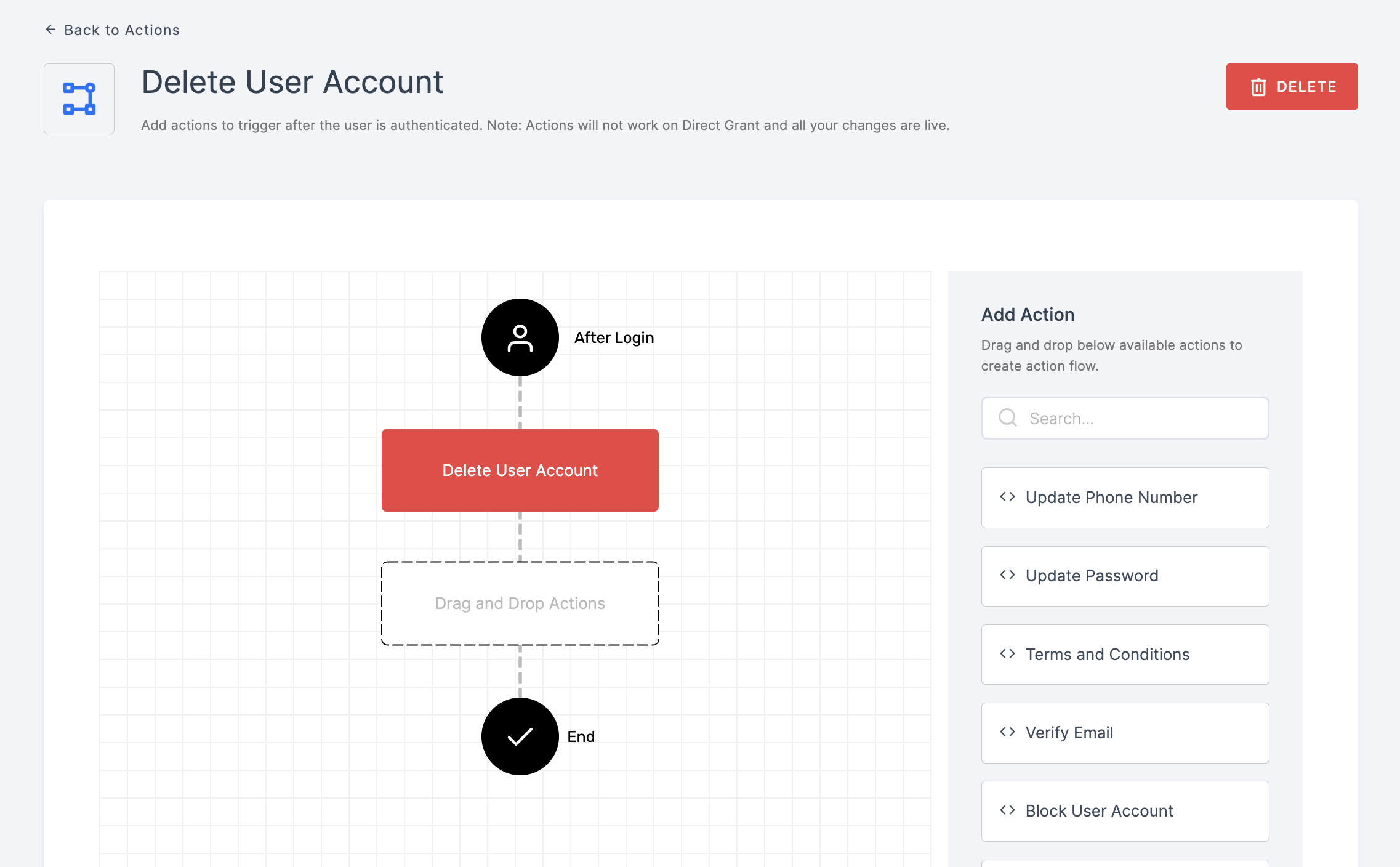The height and width of the screenshot is (867, 1400).
Task: Toggle the End node completion state
Action: (x=520, y=736)
